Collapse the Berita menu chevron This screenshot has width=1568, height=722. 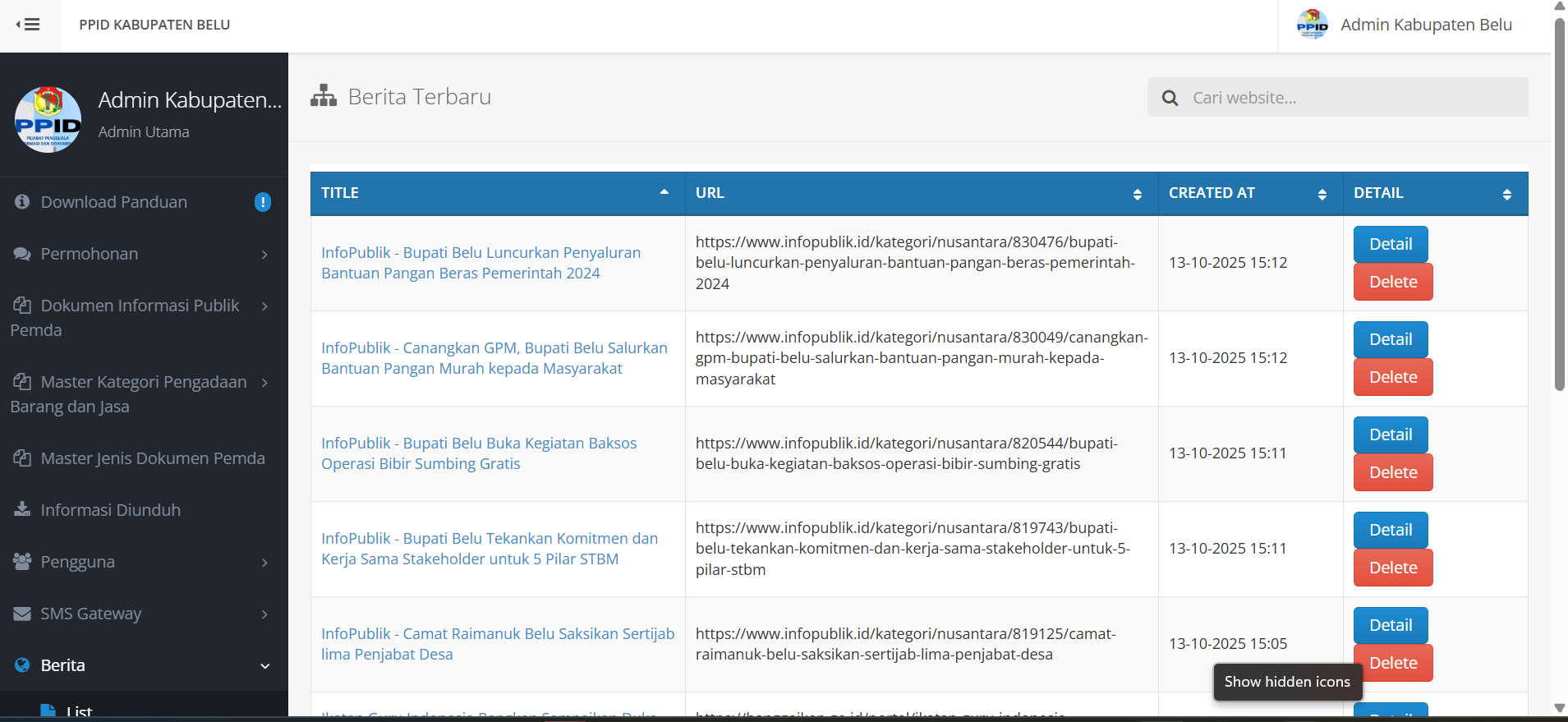point(264,666)
